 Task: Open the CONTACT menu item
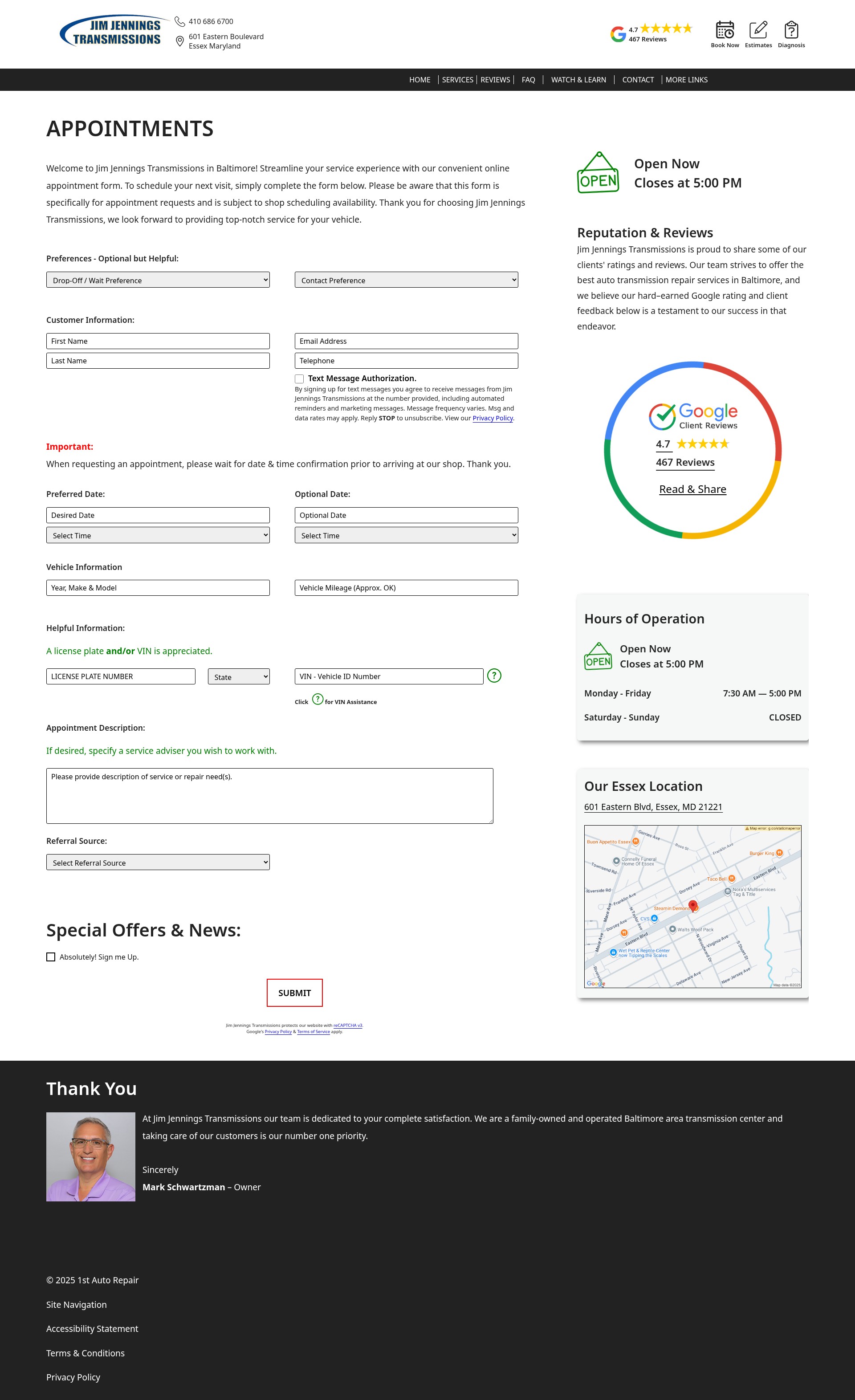point(637,80)
